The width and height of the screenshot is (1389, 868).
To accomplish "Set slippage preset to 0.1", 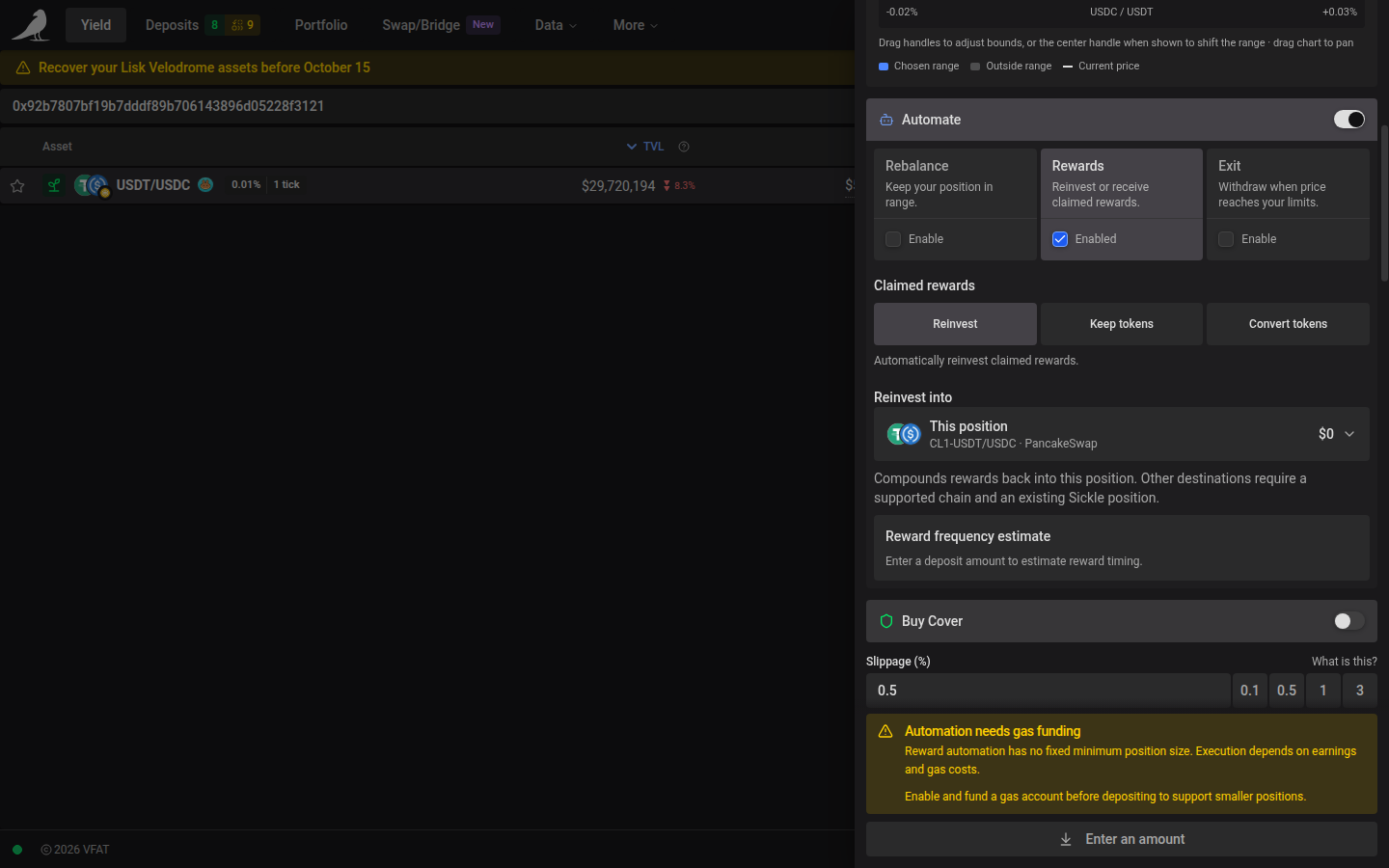I will tap(1250, 691).
